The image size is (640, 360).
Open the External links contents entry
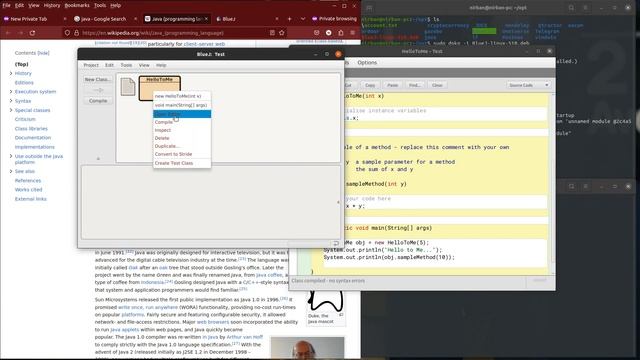coord(31,199)
